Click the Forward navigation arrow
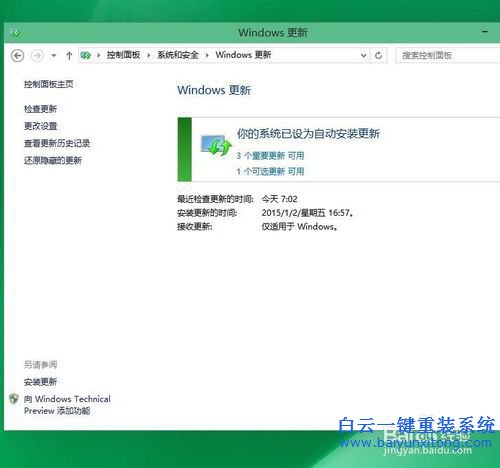This screenshot has height=468, width=500. click(37, 55)
